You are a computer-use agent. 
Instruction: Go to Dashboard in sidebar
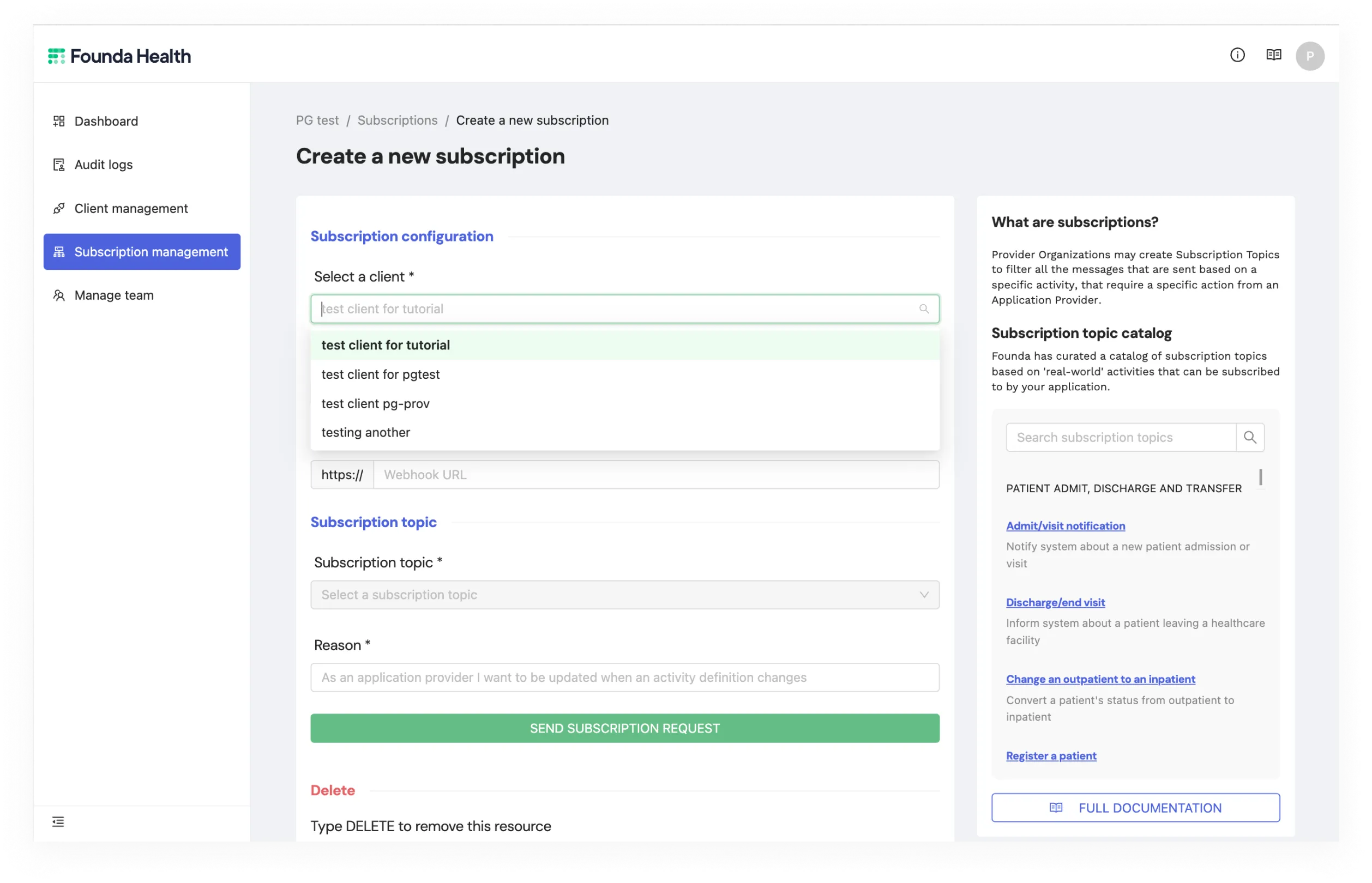pos(142,121)
